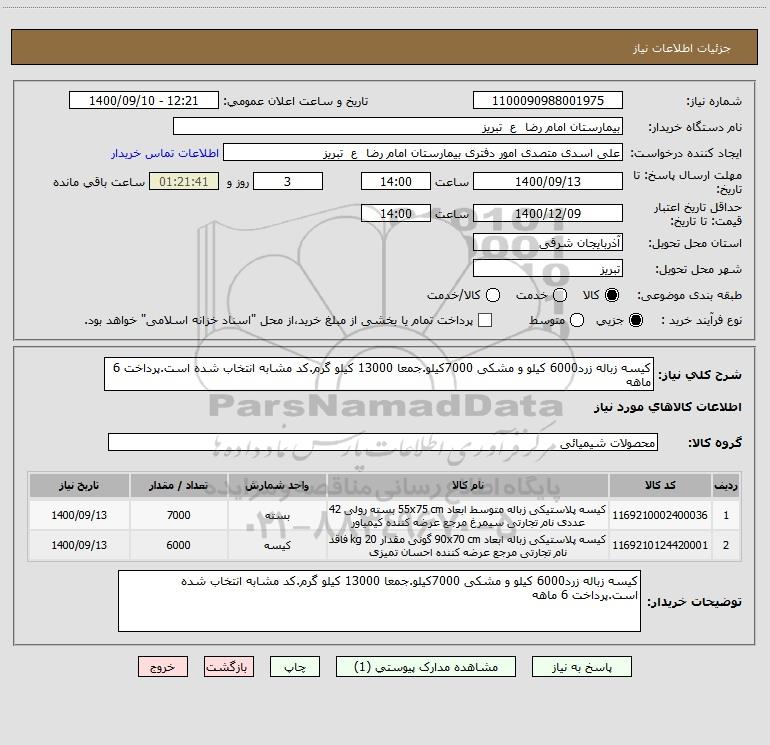Click the توضیحات خریدار text area
Image resolution: width=770 pixels, height=745 pixels.
click(379, 601)
